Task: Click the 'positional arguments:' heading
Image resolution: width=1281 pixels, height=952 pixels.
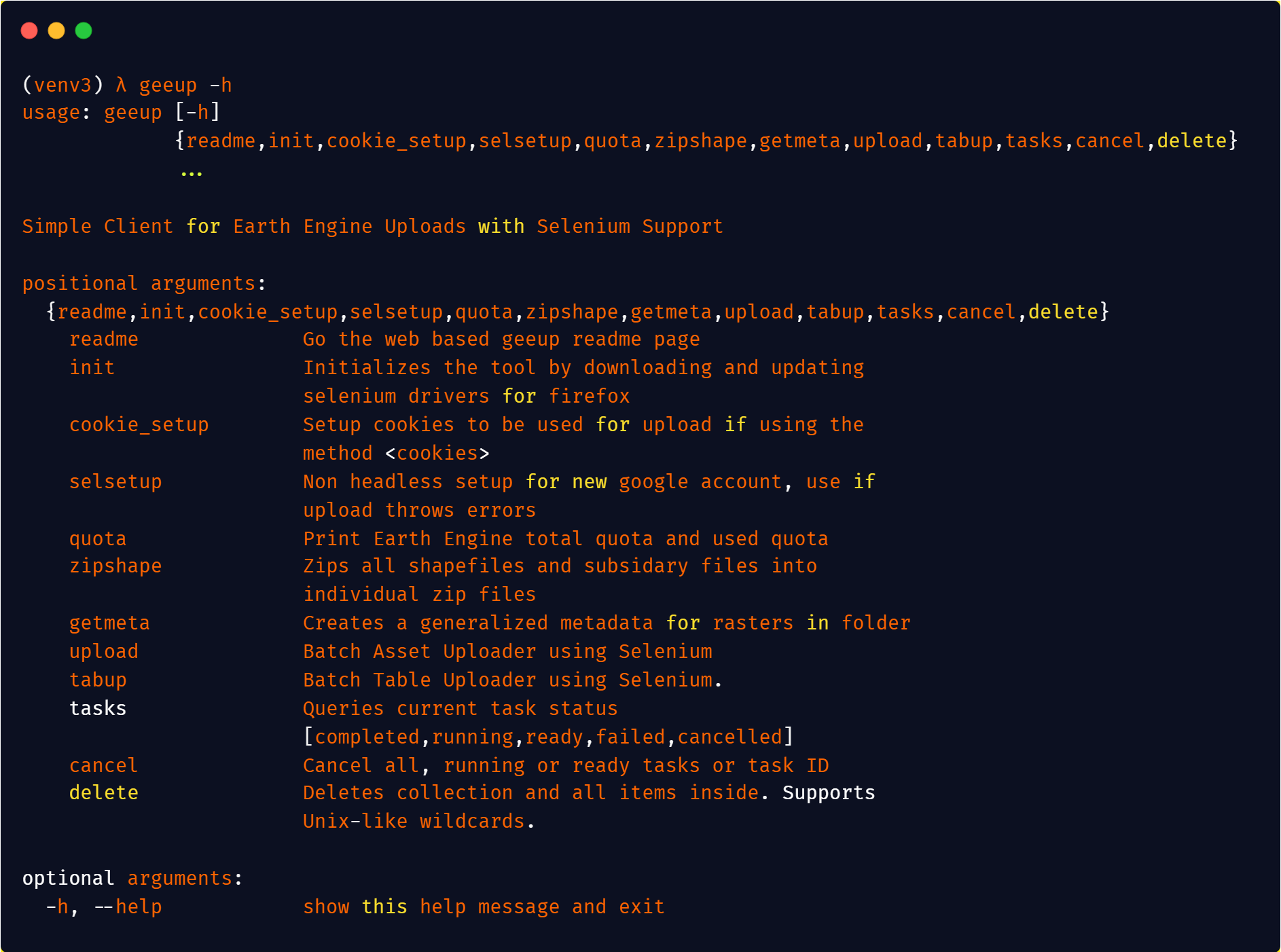Action: point(144,283)
